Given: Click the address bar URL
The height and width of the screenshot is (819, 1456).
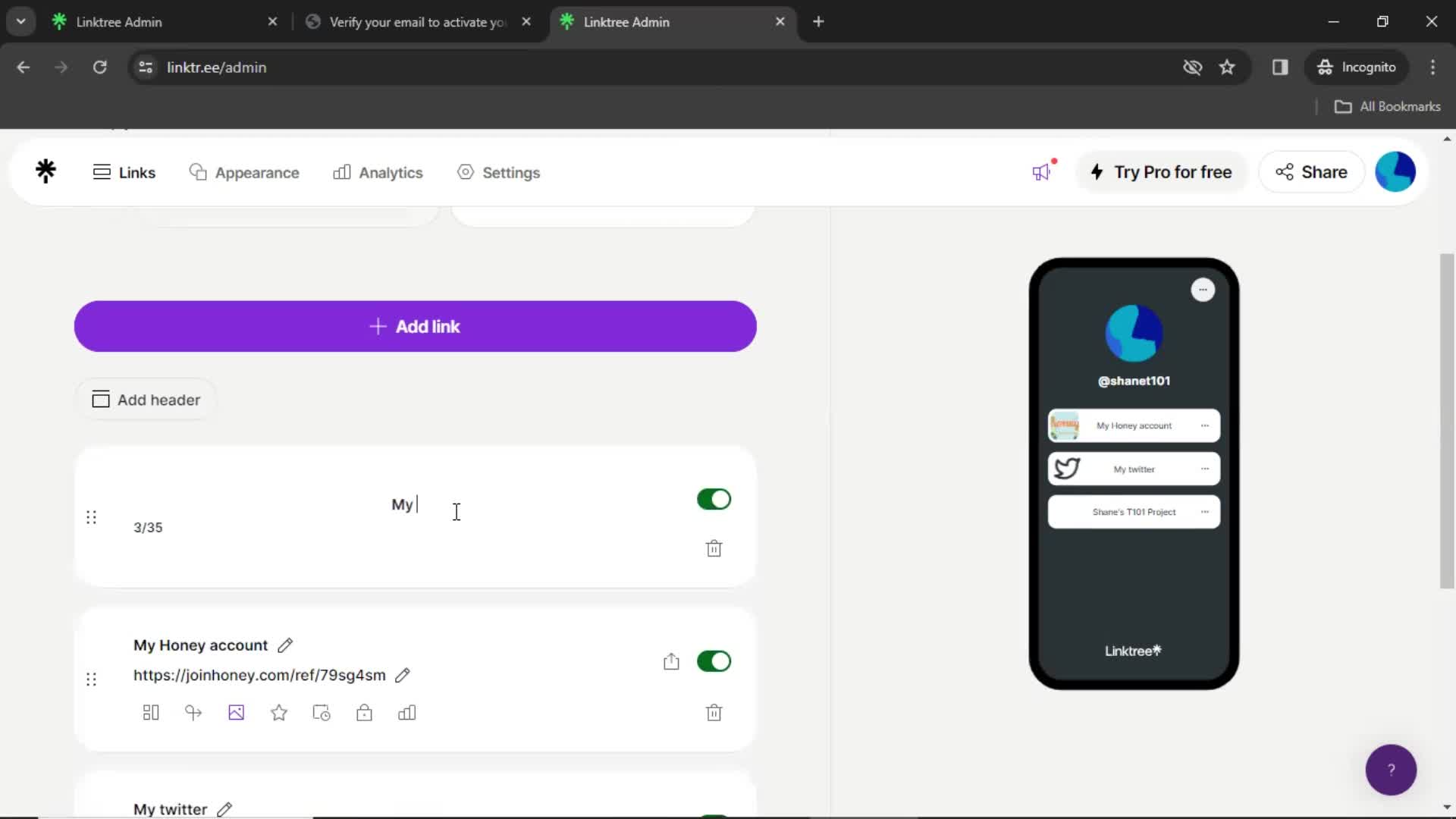Looking at the screenshot, I should 216,67.
